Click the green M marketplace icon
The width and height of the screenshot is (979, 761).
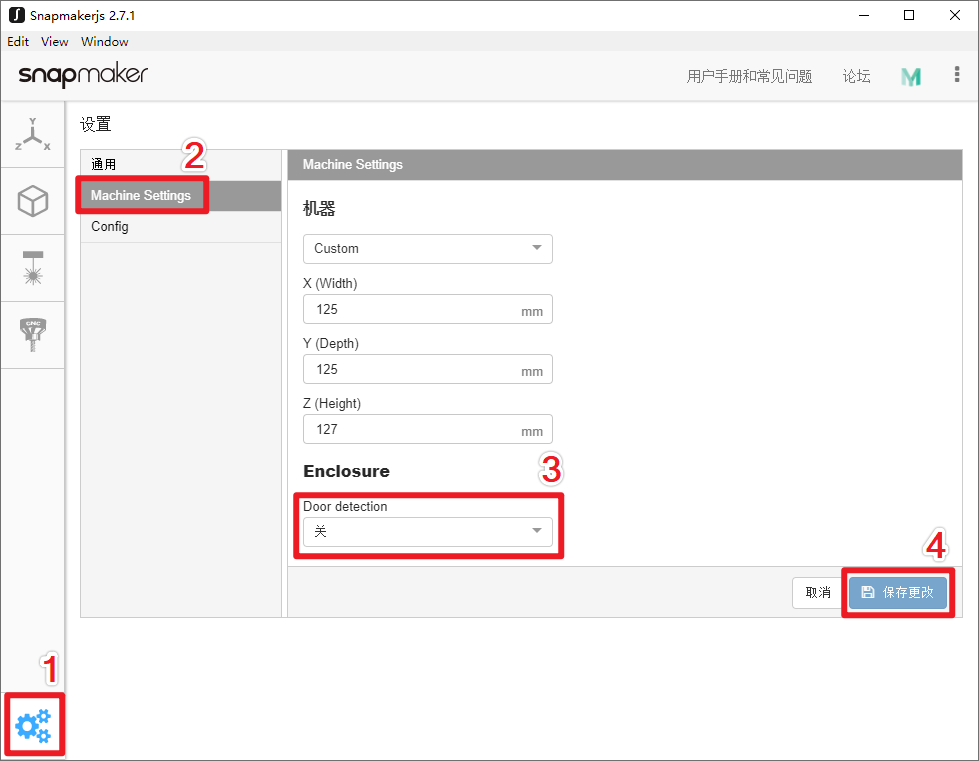point(911,77)
